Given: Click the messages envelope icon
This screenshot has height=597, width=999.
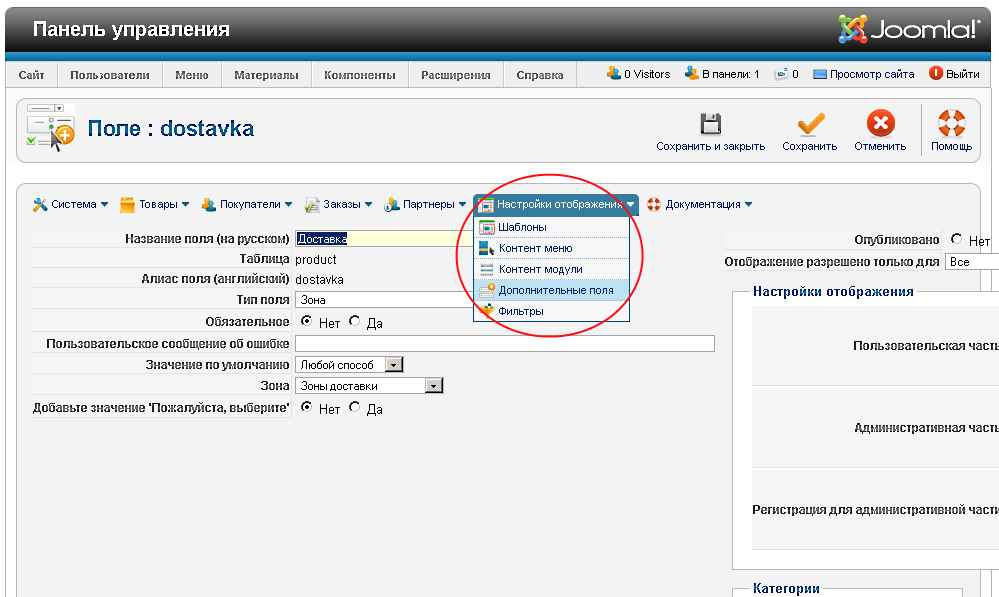Looking at the screenshot, I should pos(781,74).
